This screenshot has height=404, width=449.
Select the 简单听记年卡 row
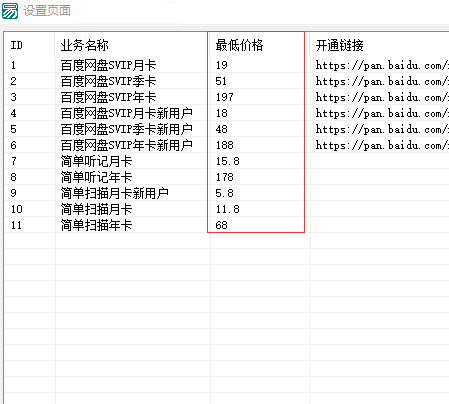click(x=227, y=177)
